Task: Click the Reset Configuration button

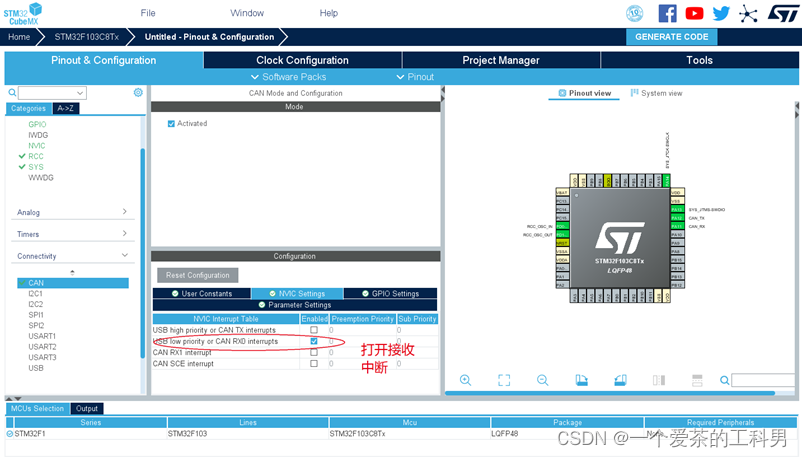Action: (x=197, y=275)
